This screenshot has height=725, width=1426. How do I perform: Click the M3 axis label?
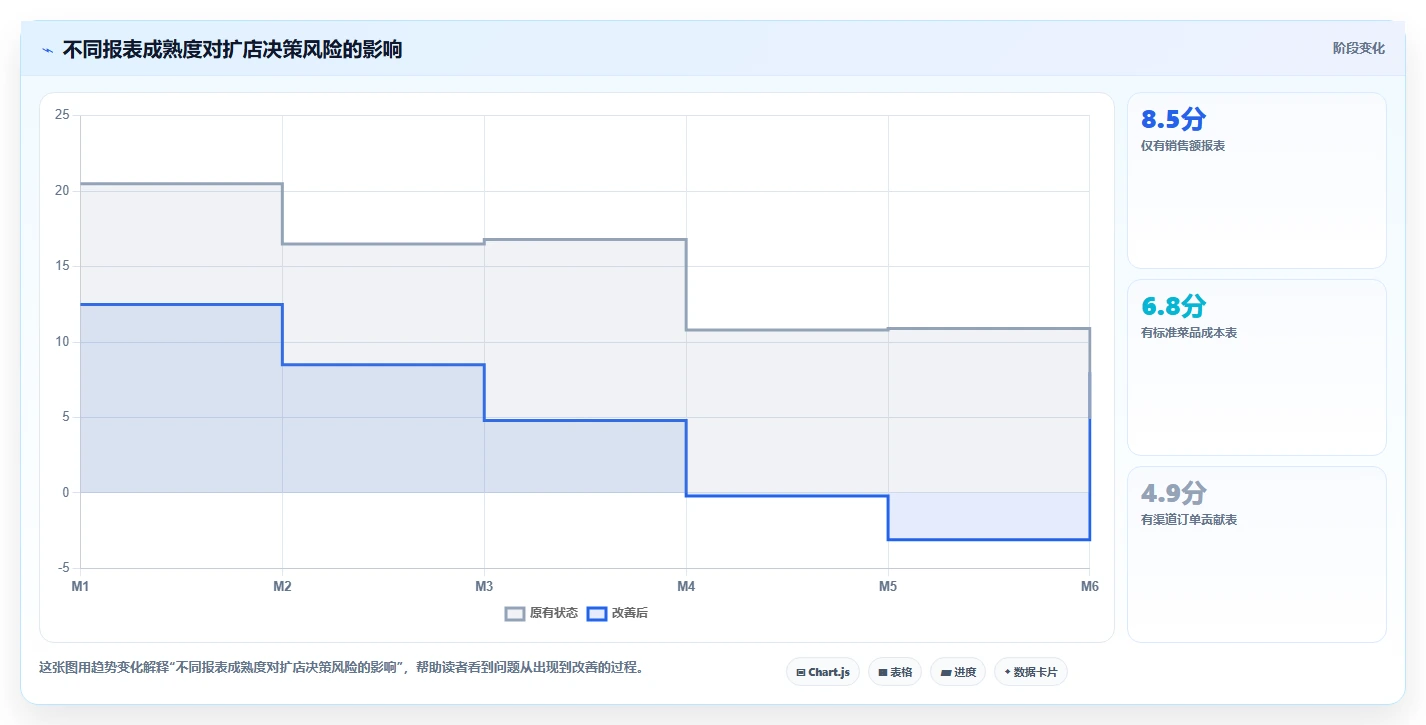(484, 587)
